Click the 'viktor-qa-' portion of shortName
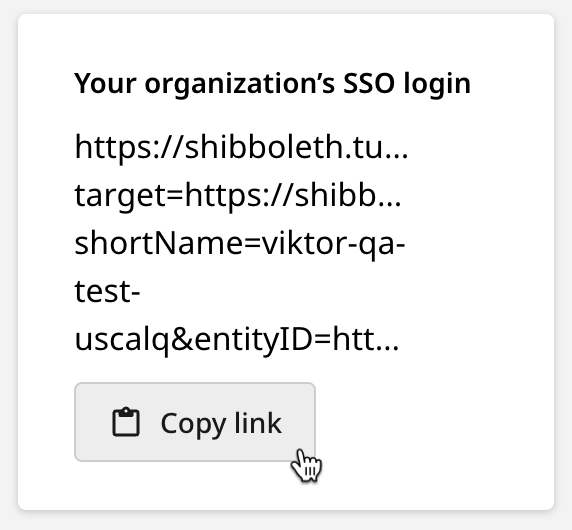Image resolution: width=572 pixels, height=530 pixels. pos(334,244)
